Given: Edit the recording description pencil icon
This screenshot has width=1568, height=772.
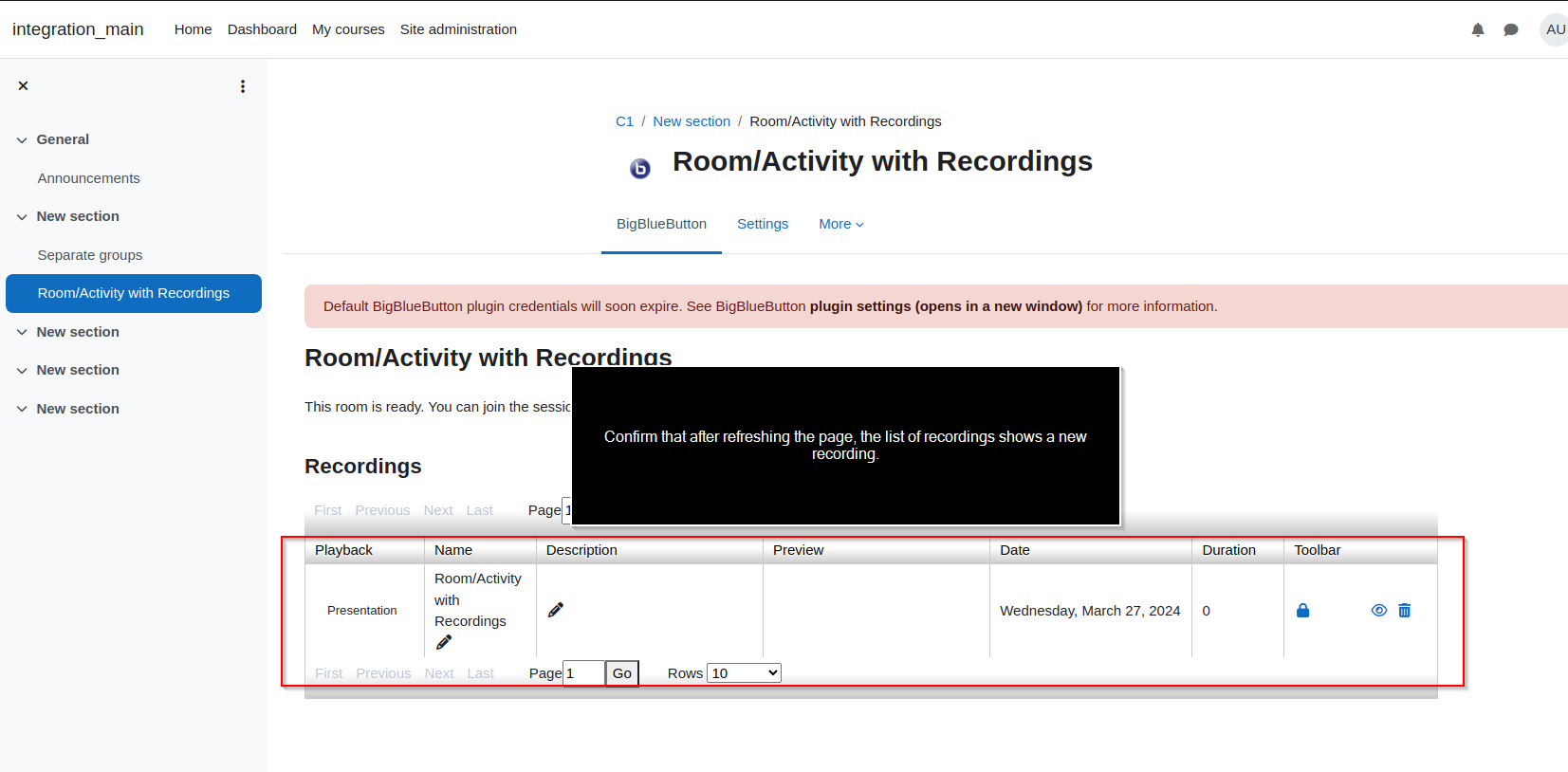Looking at the screenshot, I should [x=556, y=610].
